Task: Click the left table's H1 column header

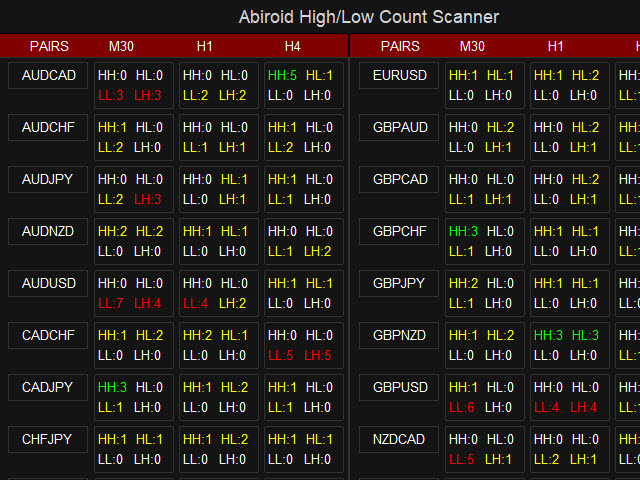Action: tap(204, 46)
